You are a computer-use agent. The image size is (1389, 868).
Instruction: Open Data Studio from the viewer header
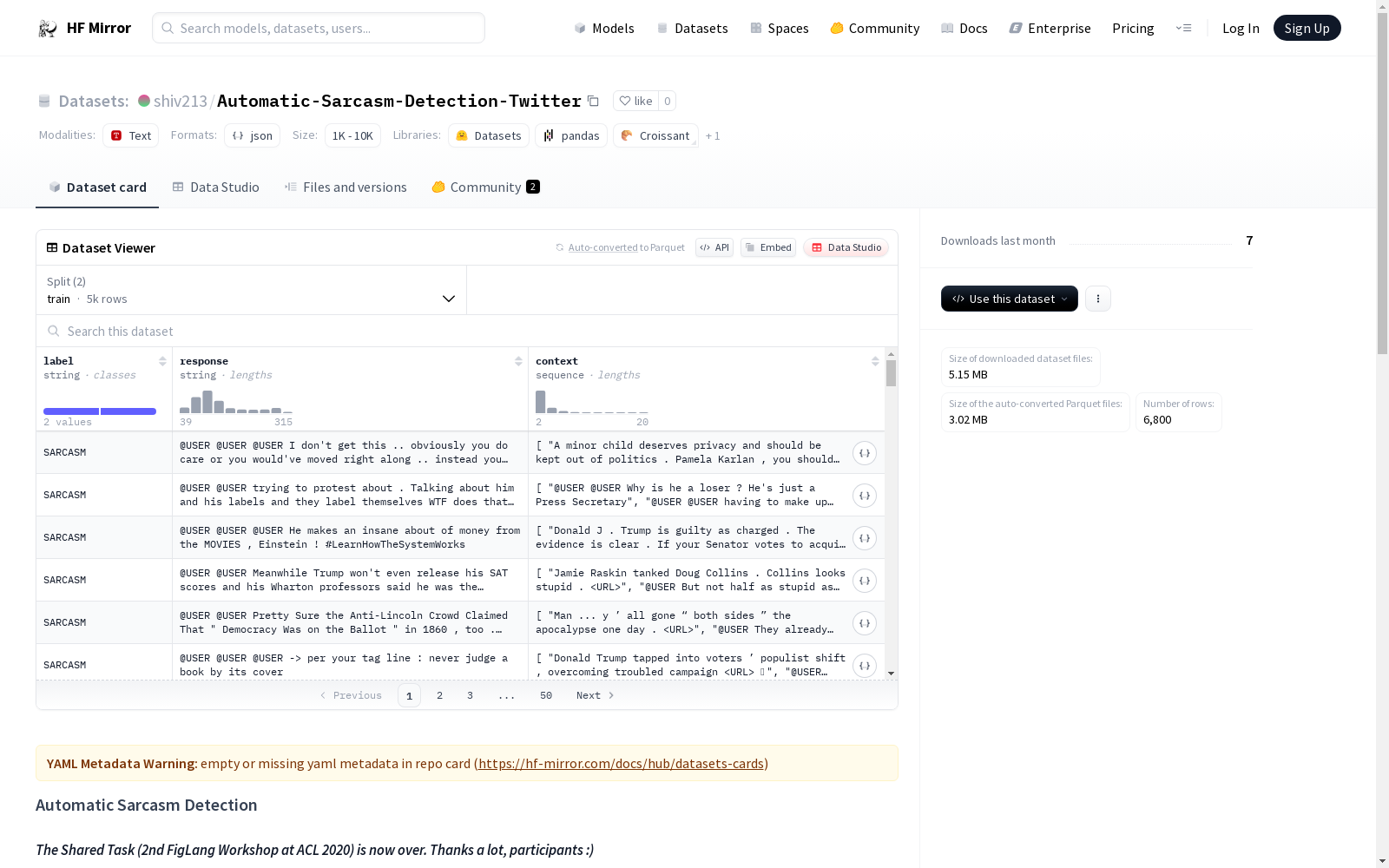(x=846, y=247)
